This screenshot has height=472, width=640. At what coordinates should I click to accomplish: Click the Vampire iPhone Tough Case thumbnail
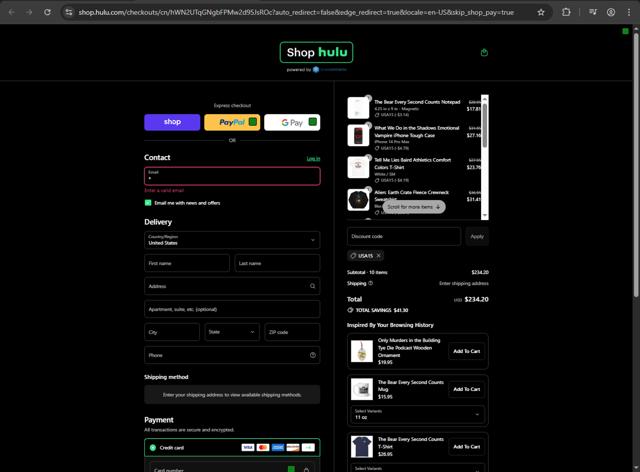tap(358, 135)
